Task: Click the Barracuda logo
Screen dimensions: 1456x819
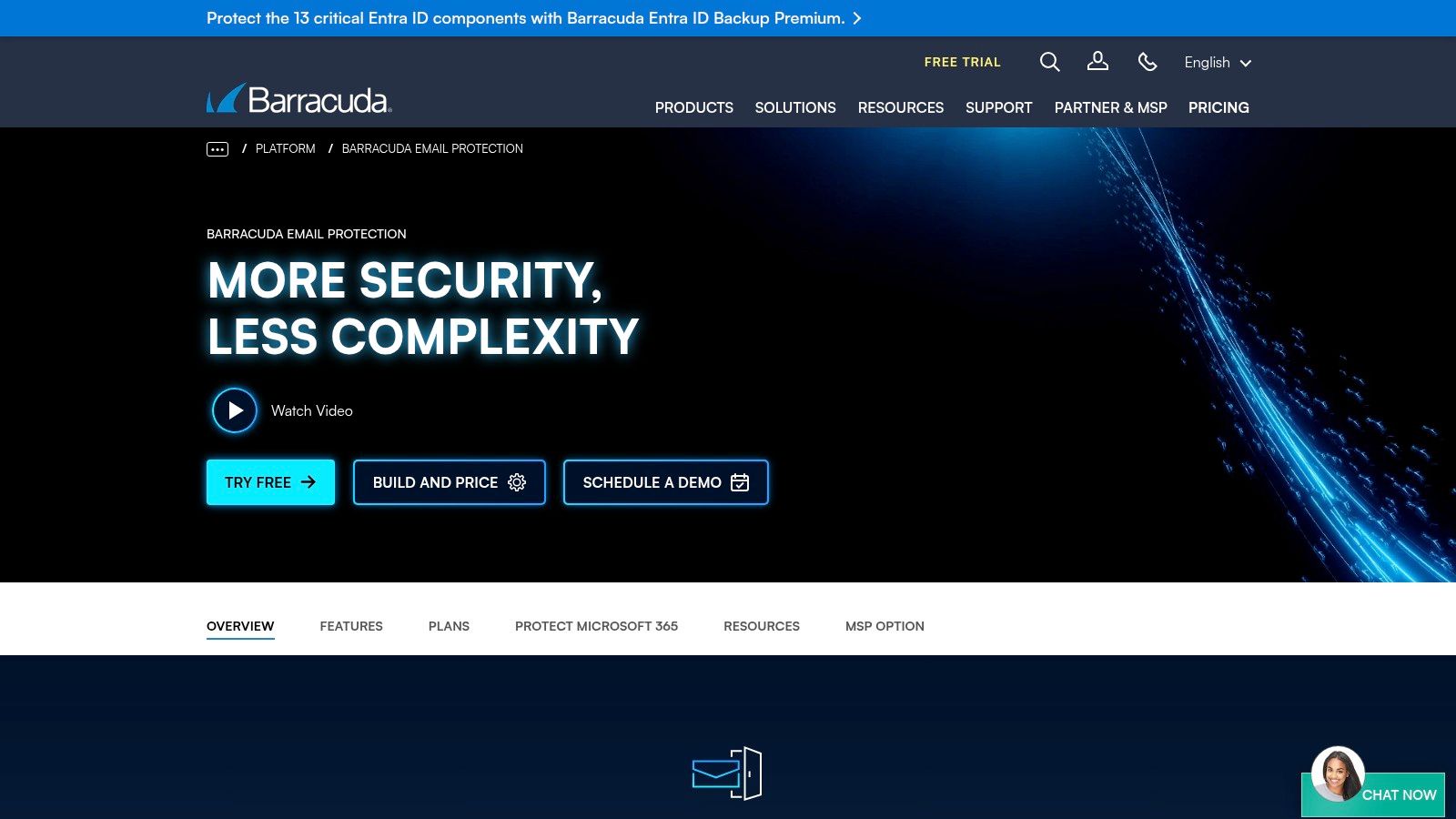Action: coord(299,99)
